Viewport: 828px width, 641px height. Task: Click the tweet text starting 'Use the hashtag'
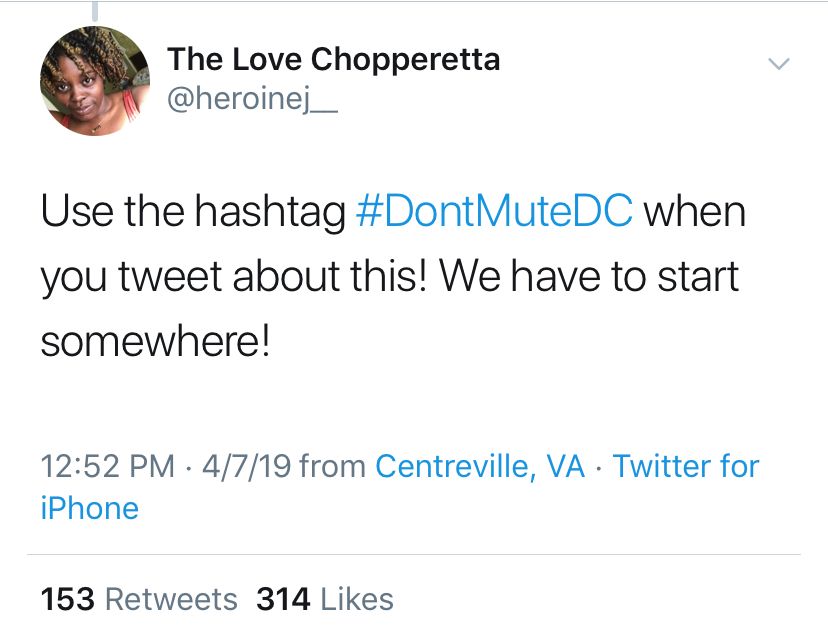pyautogui.click(x=194, y=214)
